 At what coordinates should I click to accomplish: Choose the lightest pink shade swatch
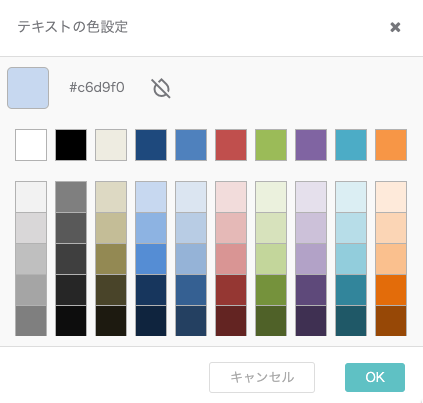click(231, 197)
